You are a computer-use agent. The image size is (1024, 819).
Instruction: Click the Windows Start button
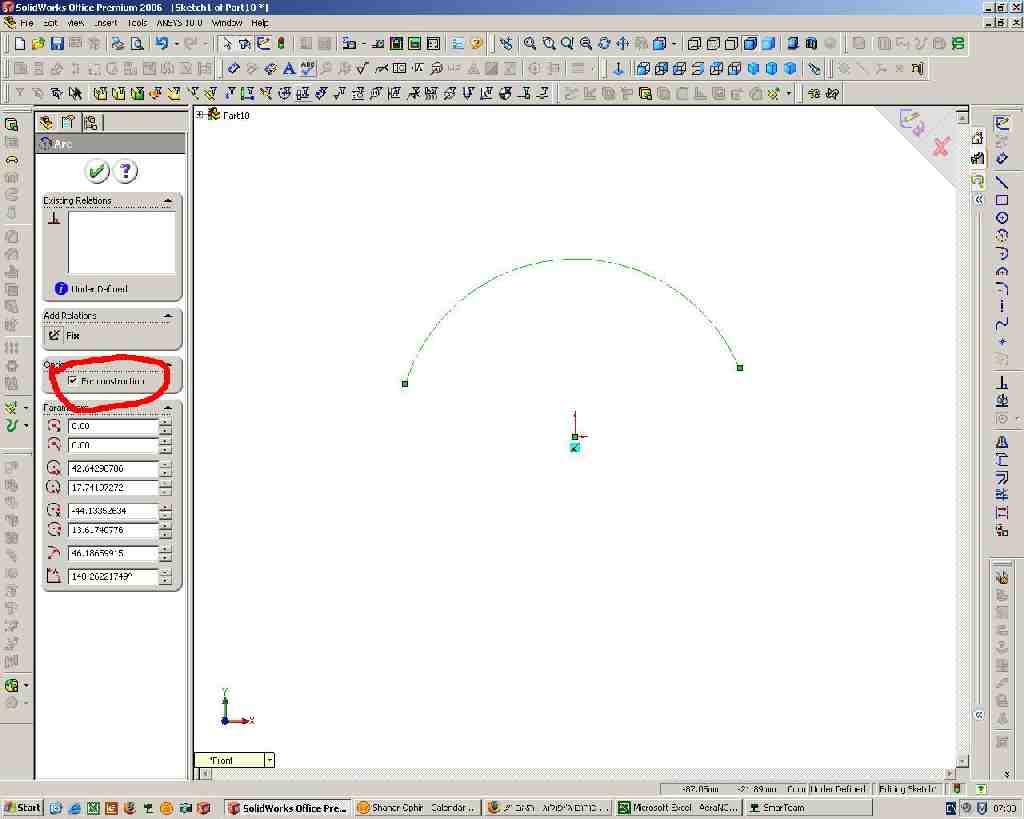coord(22,808)
